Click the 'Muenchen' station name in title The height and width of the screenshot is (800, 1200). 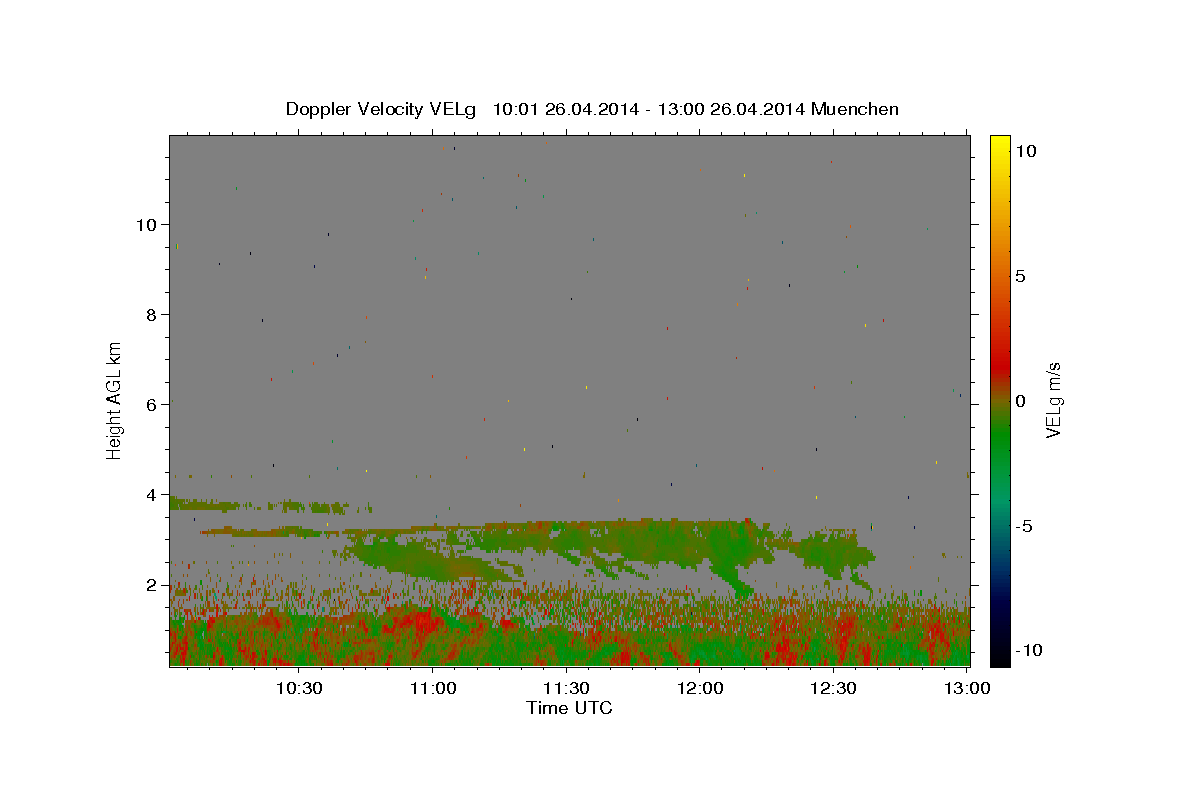point(855,109)
